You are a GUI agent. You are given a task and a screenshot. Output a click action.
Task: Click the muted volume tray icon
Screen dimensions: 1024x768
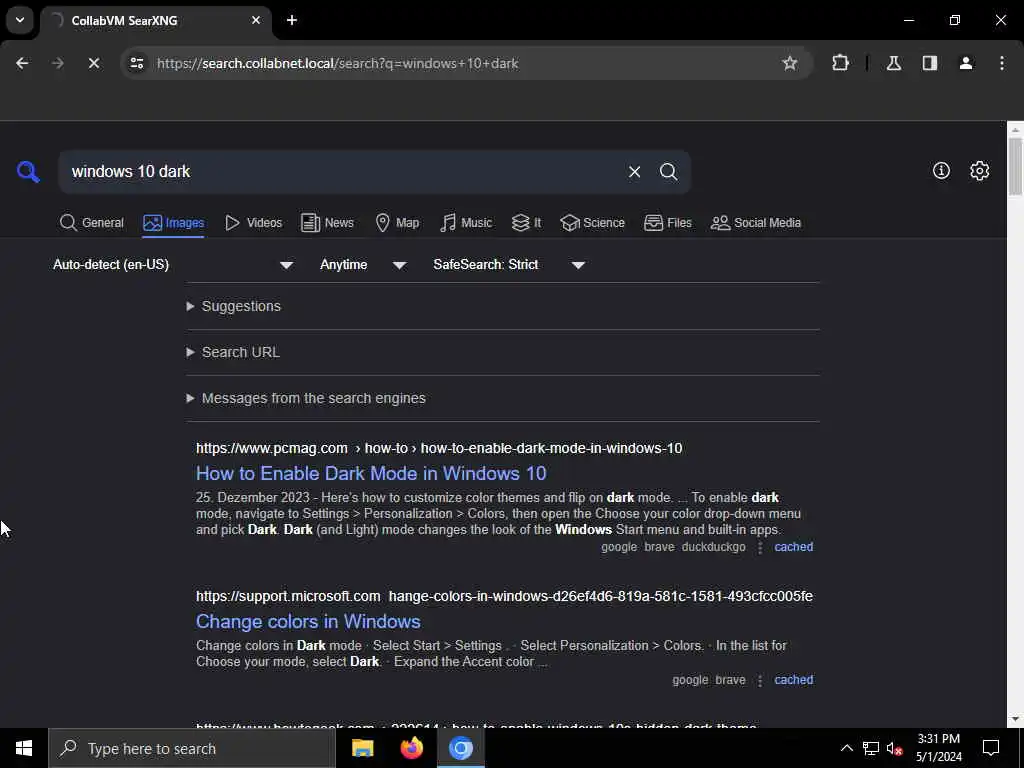[895, 748]
